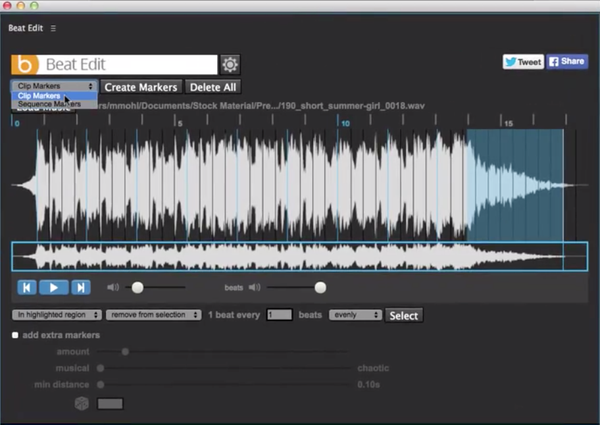Choose Clip Markers in the open list

click(x=40, y=96)
